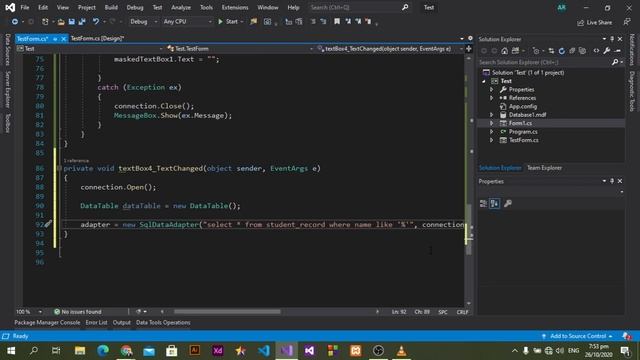The width and height of the screenshot is (640, 360).
Task: Switch to Team Explorer tab
Action: pyautogui.click(x=544, y=168)
